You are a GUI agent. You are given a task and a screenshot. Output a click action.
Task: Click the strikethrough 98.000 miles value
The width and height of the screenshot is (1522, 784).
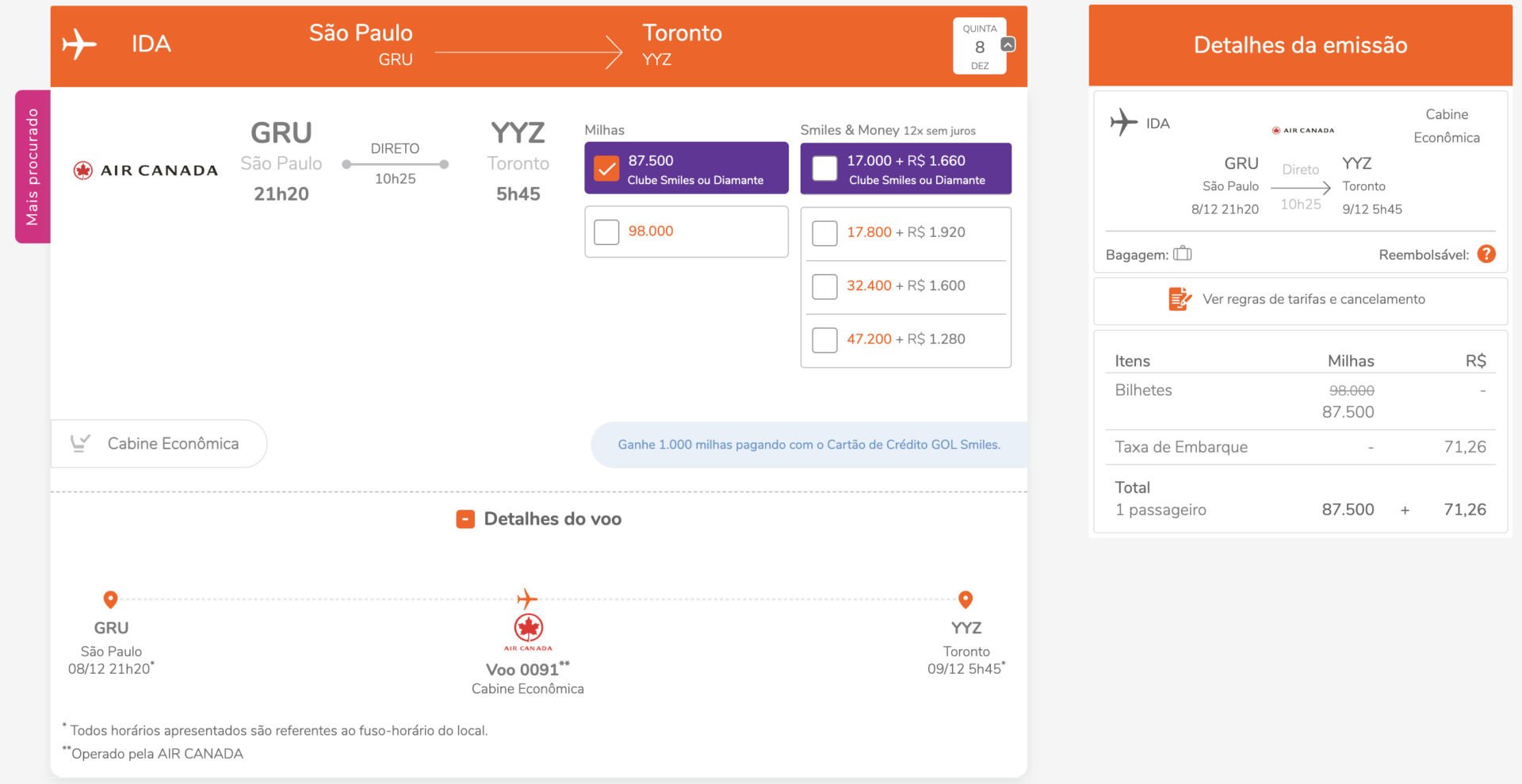[x=1352, y=391]
